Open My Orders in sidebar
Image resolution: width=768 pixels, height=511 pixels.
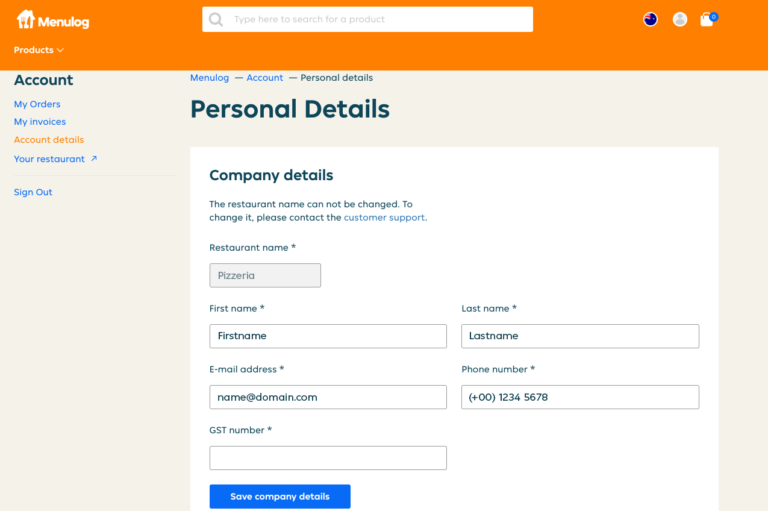pyautogui.click(x=37, y=104)
